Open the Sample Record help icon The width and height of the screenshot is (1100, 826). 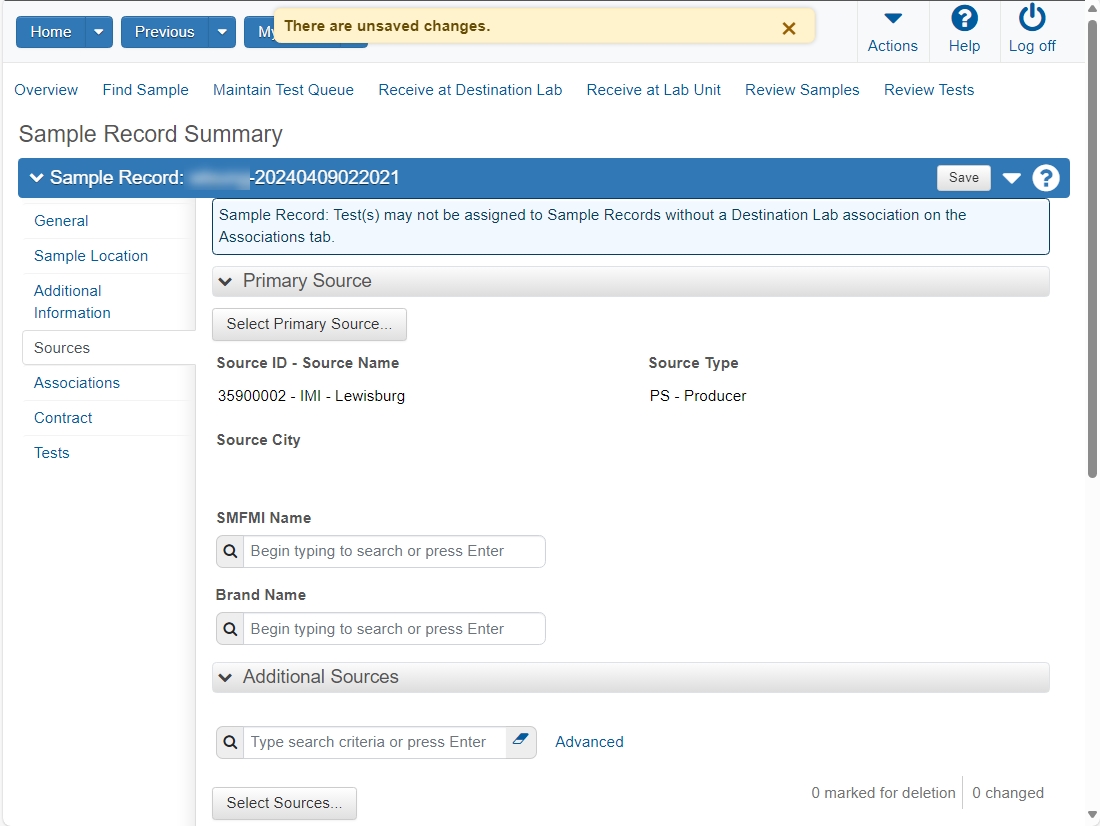tap(1045, 178)
